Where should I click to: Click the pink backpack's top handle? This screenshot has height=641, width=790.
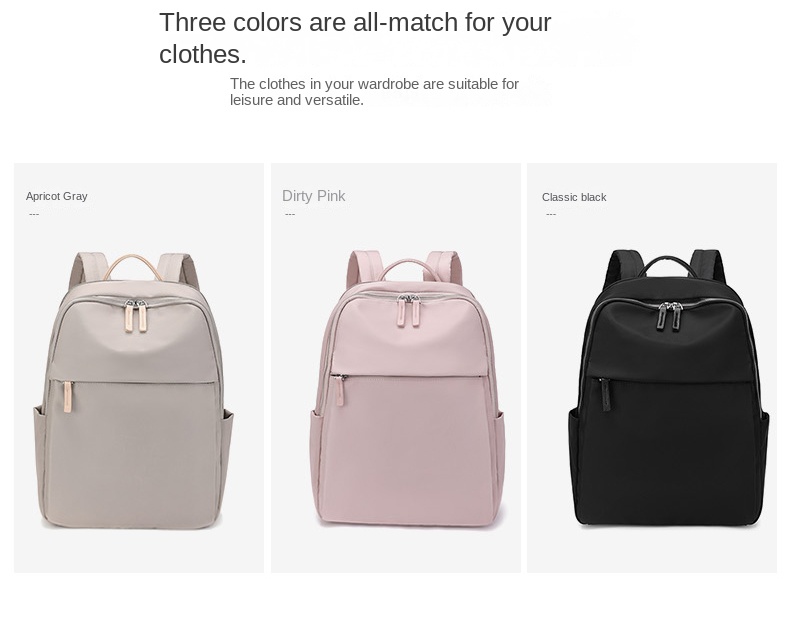click(x=407, y=269)
